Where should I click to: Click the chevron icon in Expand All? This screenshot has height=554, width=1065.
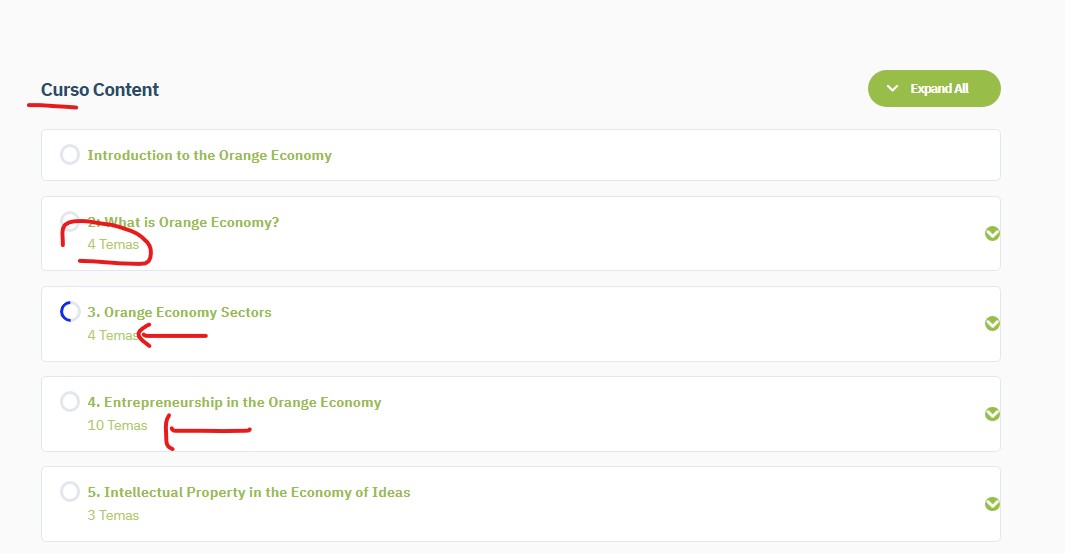[x=892, y=88]
